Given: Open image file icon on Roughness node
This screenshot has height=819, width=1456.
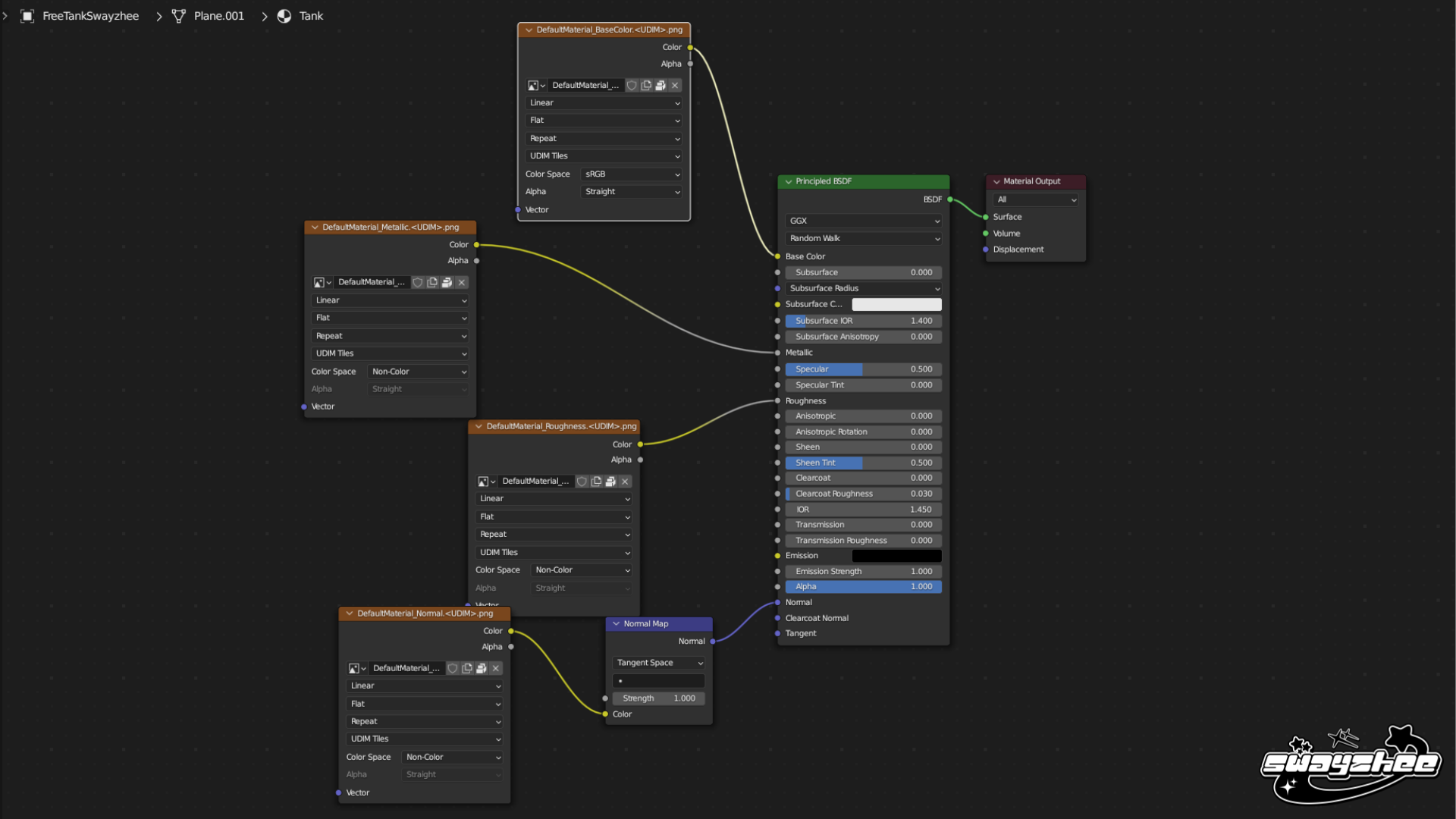Looking at the screenshot, I should (x=610, y=482).
